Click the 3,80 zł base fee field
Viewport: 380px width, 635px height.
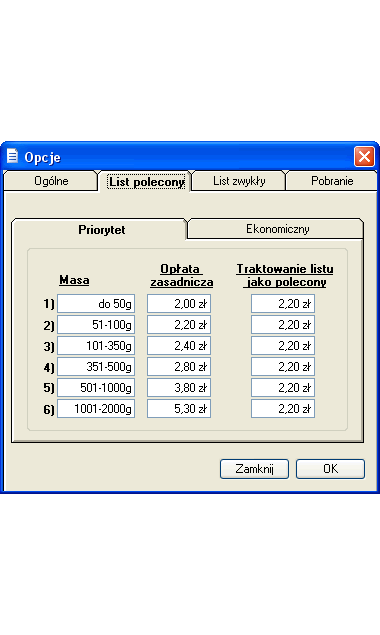click(179, 388)
